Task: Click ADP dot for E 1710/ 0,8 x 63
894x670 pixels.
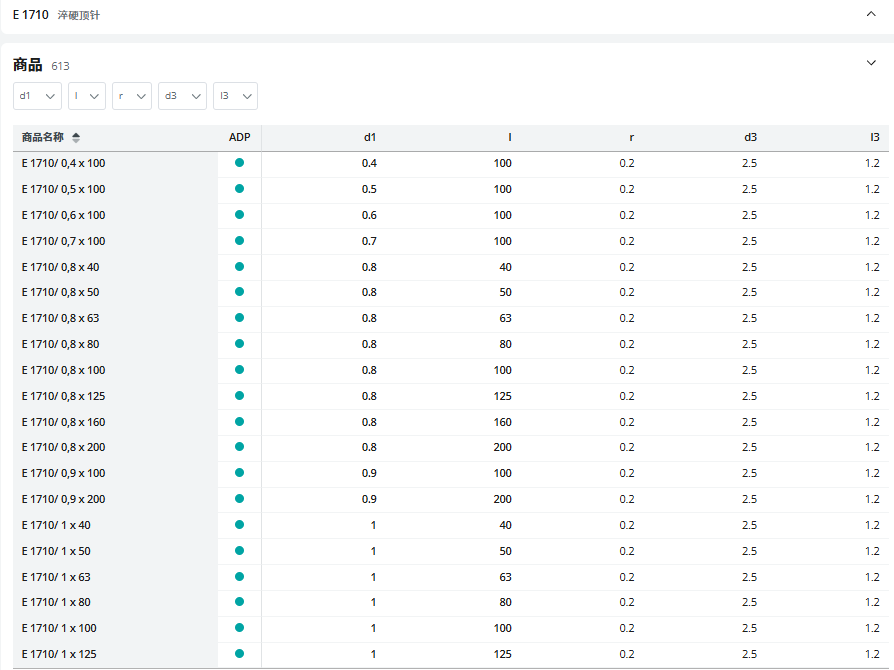Action: pyautogui.click(x=239, y=318)
